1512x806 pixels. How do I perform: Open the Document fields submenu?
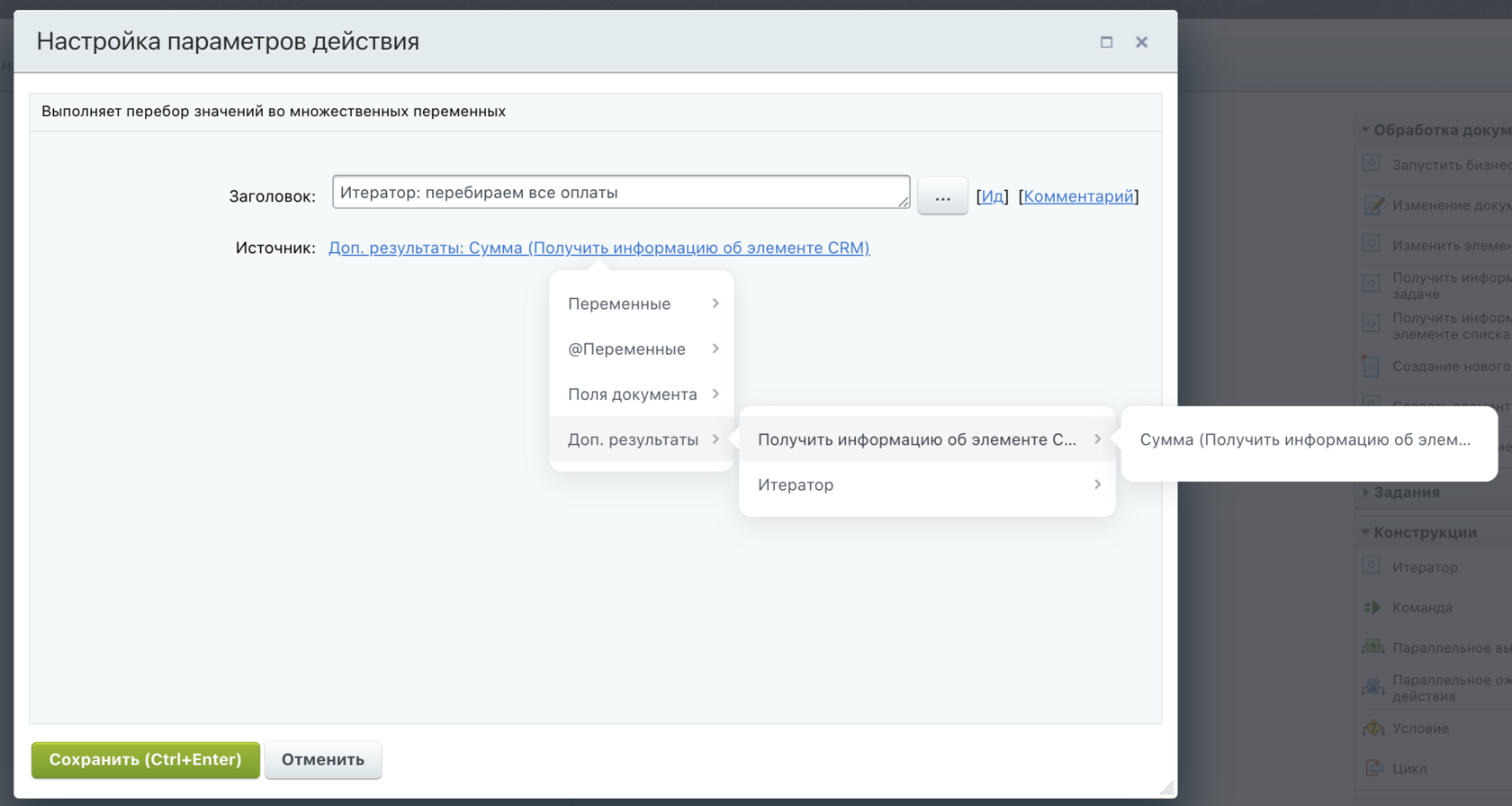[642, 394]
